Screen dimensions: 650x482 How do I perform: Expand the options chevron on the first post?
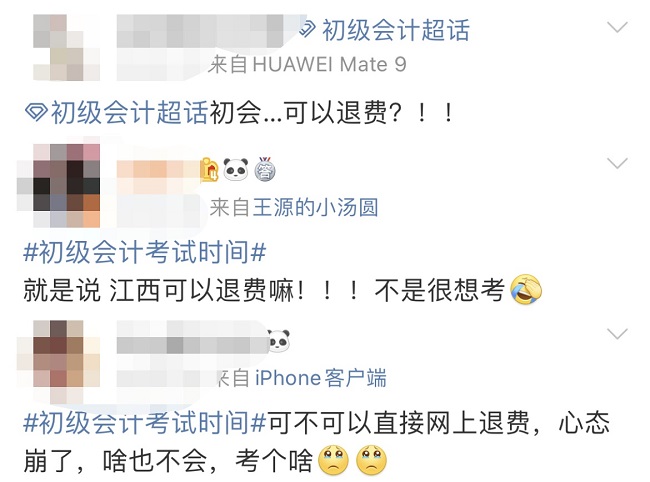point(617,28)
